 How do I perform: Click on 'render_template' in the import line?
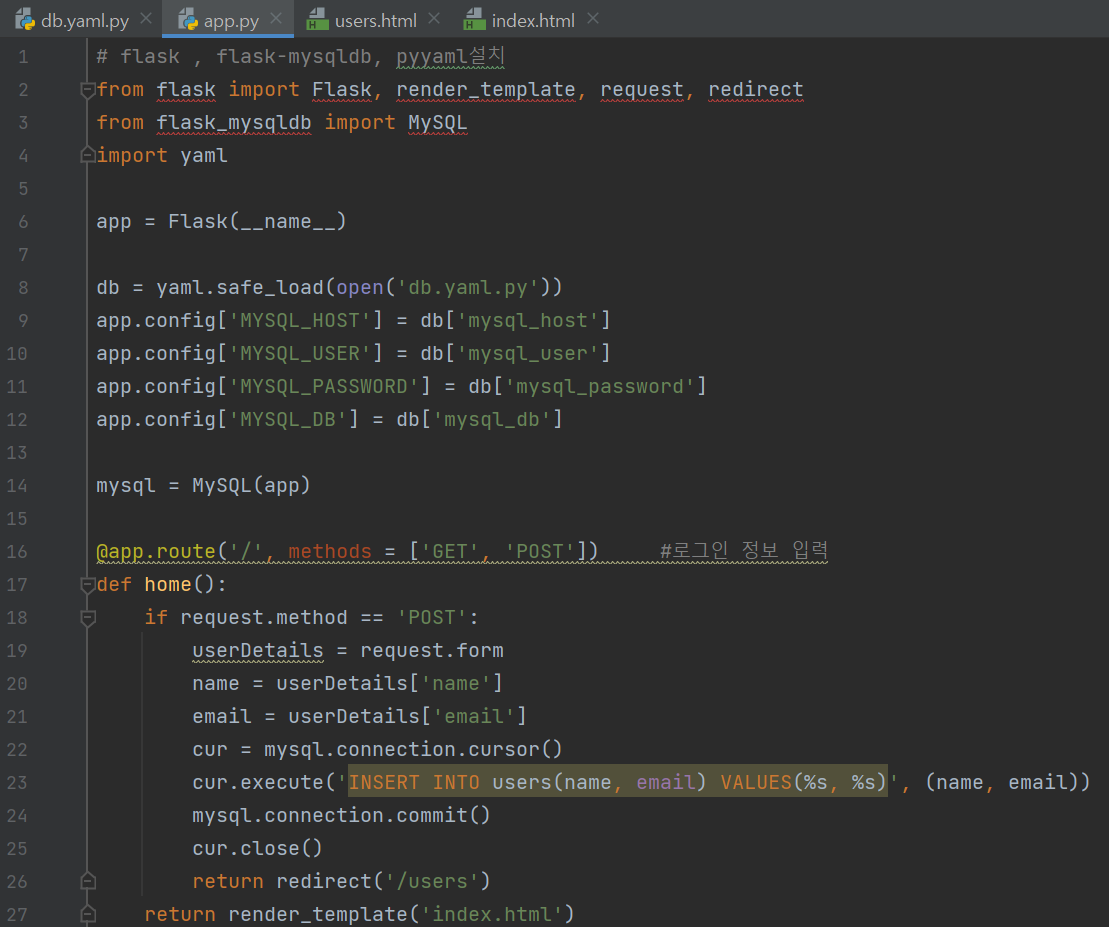pos(485,90)
